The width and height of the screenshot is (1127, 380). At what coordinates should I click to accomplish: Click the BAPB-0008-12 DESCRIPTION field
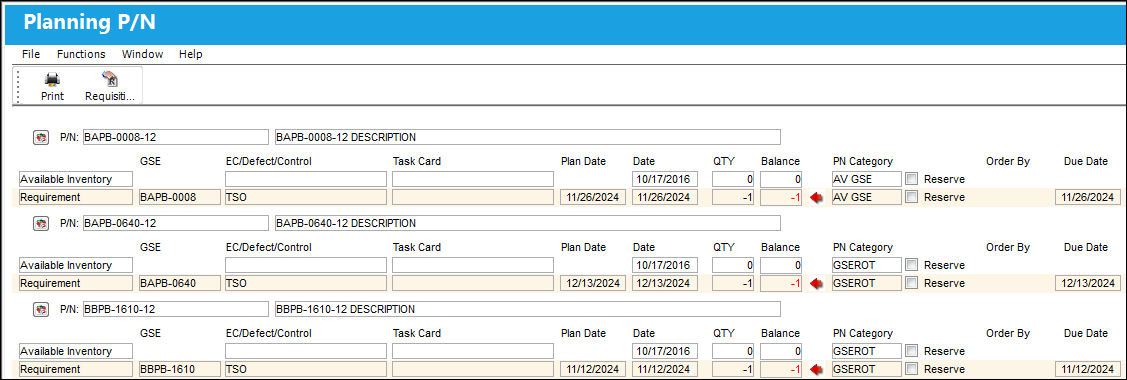coord(528,137)
